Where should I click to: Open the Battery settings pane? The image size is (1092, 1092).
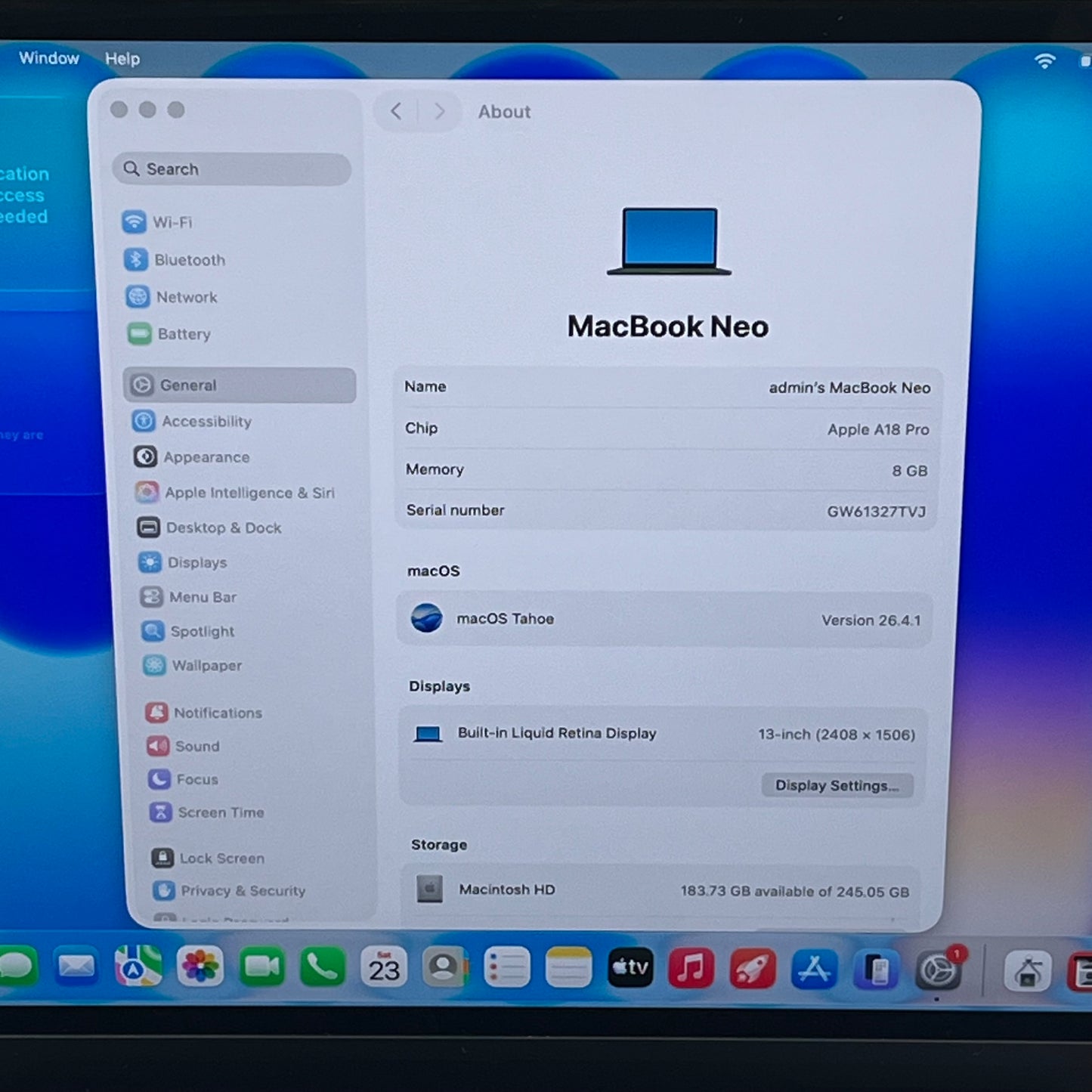(169, 334)
